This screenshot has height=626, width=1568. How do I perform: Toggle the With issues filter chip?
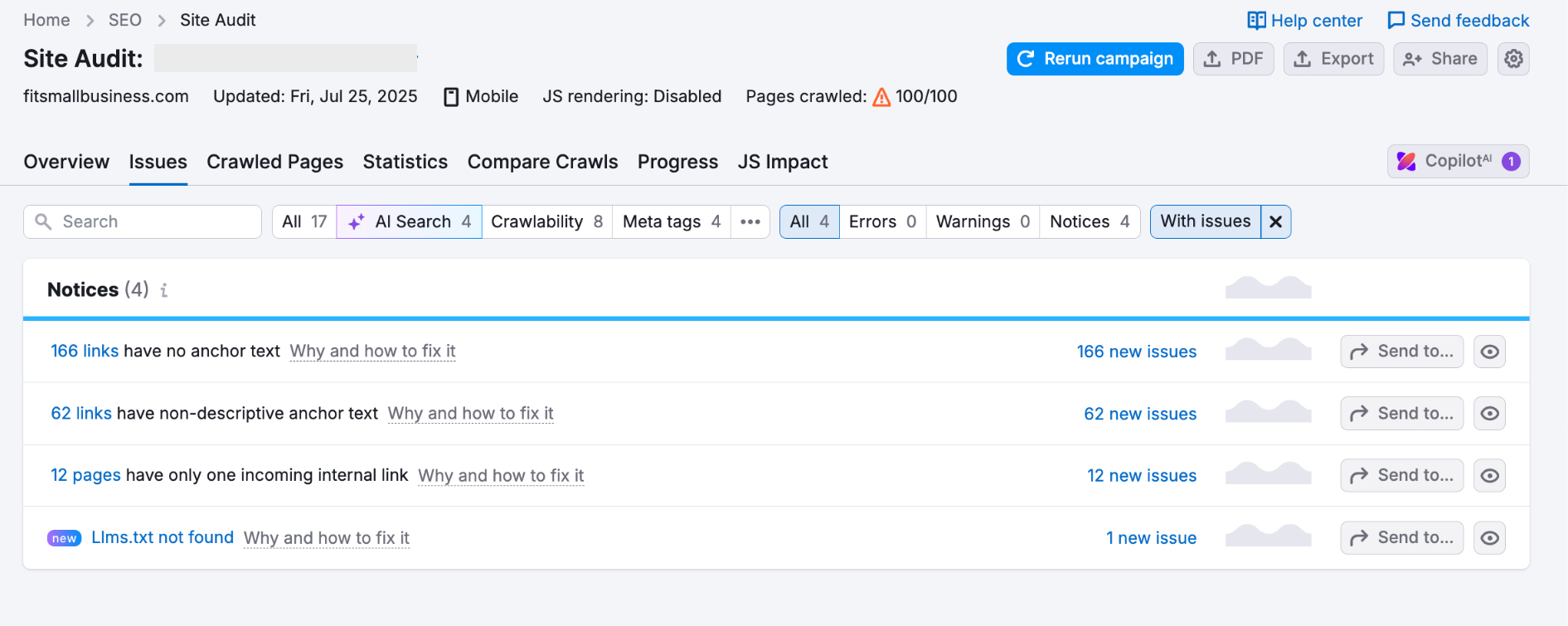pos(1206,221)
